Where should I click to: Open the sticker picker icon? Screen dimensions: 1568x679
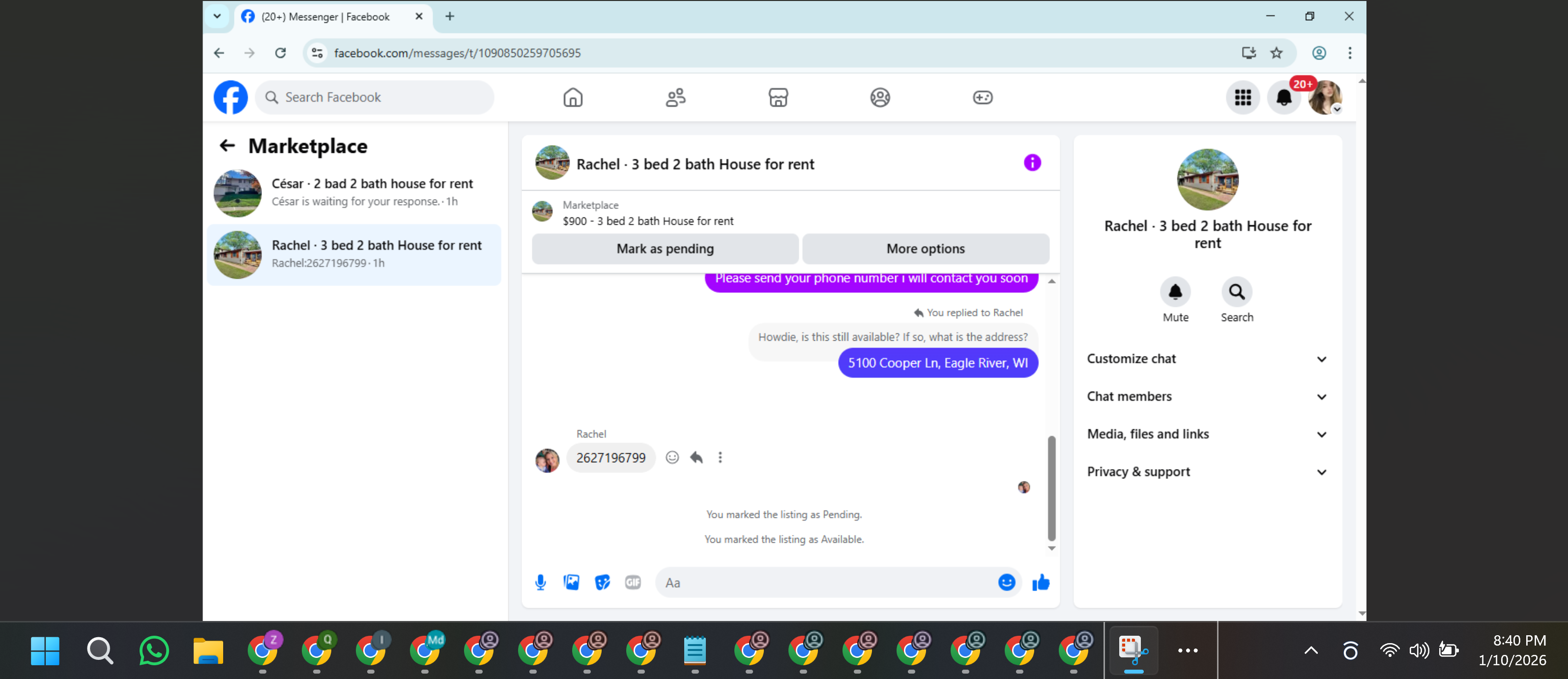(602, 583)
